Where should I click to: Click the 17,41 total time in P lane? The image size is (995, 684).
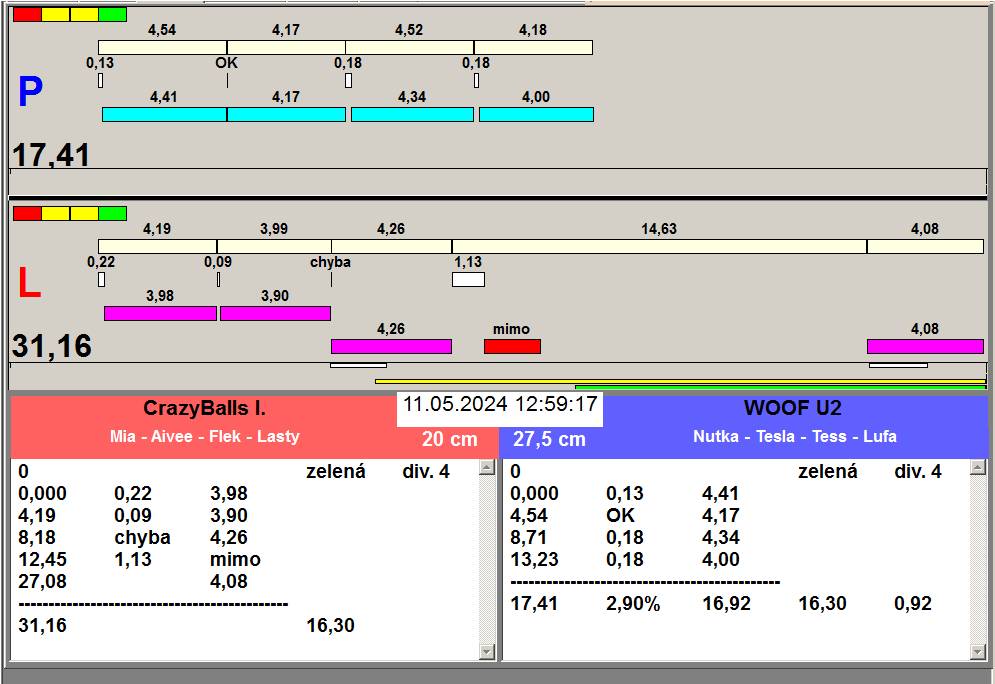[x=51, y=154]
